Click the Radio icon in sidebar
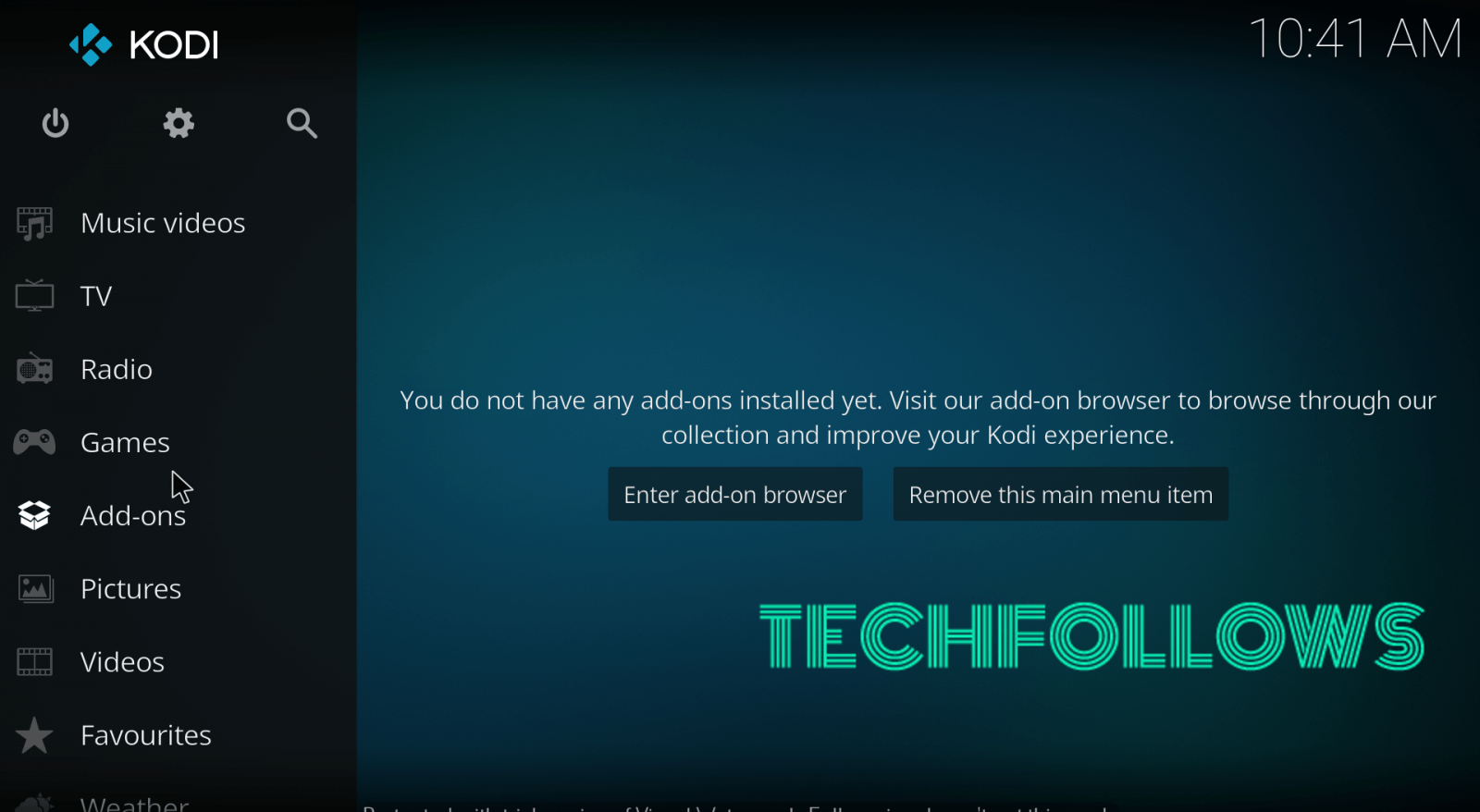Screen dimensions: 1480x812 pyautogui.click(x=34, y=369)
